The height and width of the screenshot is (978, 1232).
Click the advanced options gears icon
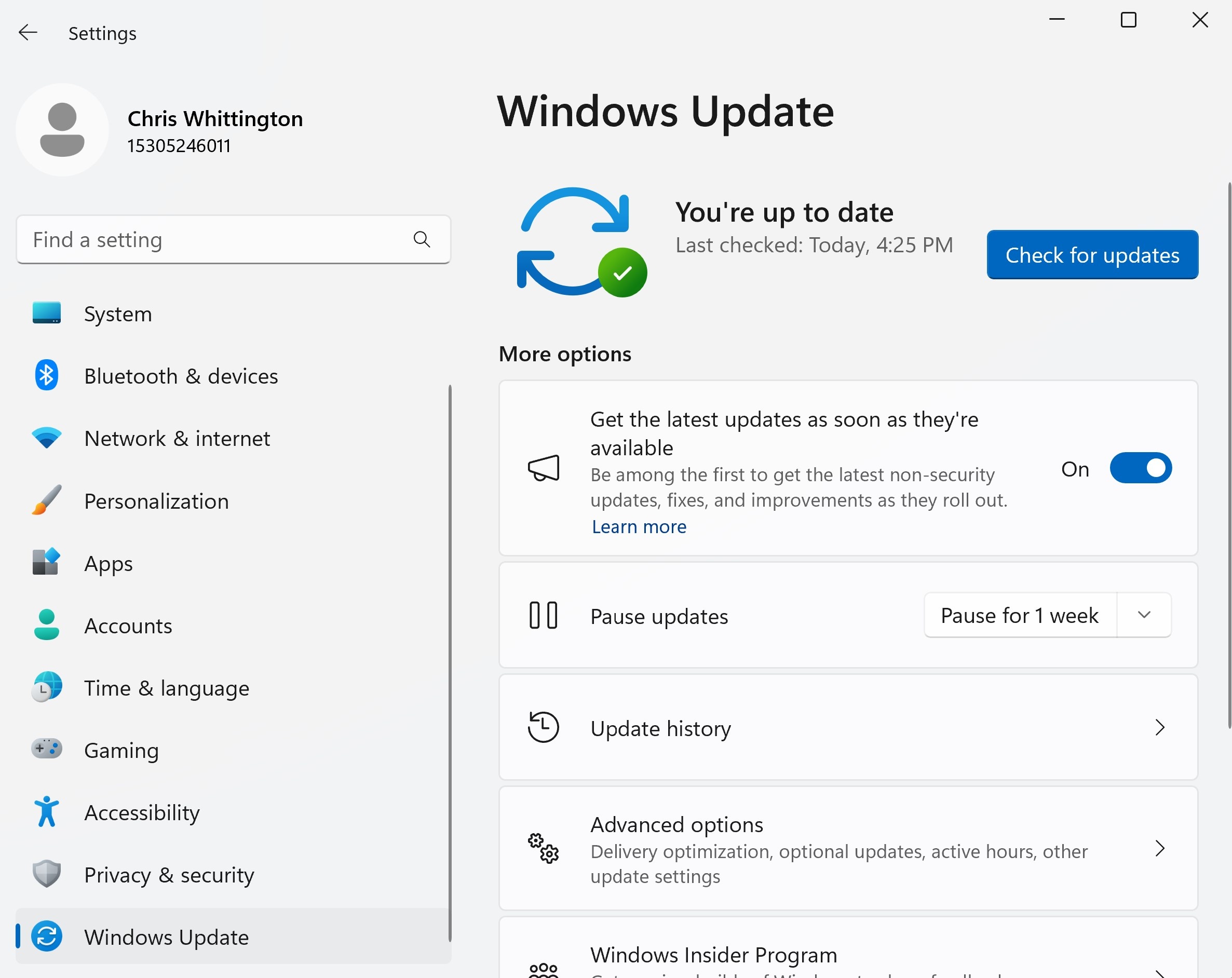(543, 848)
